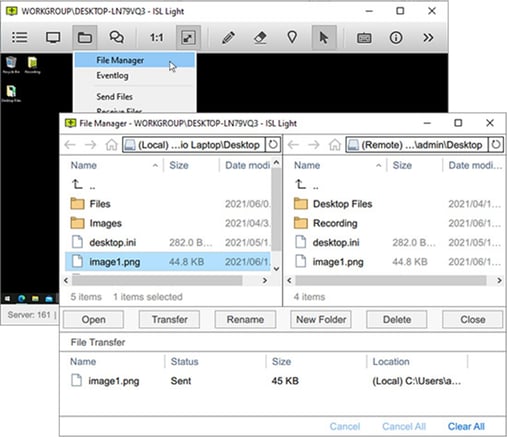Click the Remote path address field

click(417, 145)
